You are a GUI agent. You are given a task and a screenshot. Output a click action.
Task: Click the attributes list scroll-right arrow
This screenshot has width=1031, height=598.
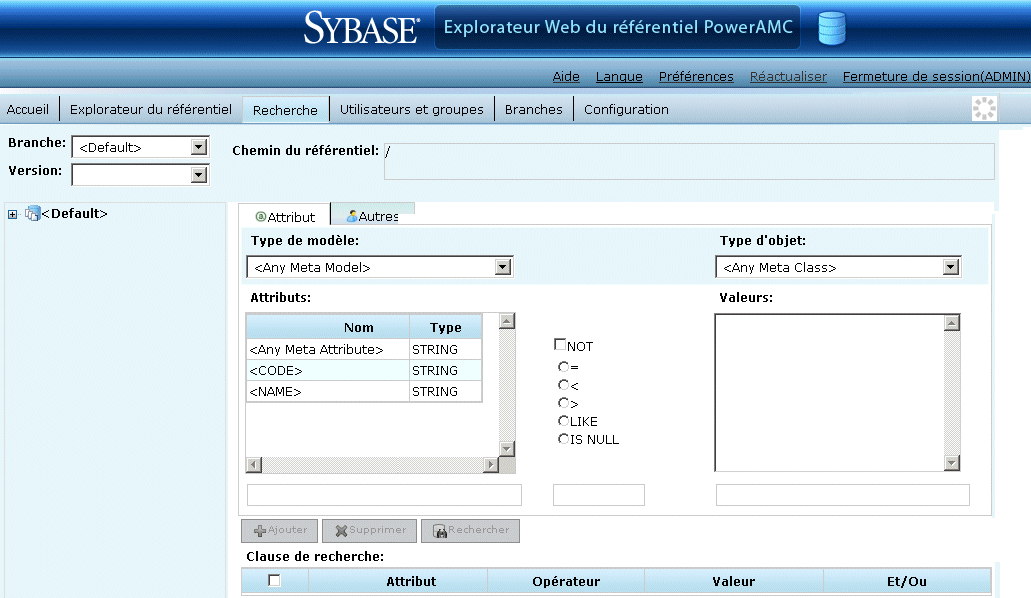click(x=491, y=464)
